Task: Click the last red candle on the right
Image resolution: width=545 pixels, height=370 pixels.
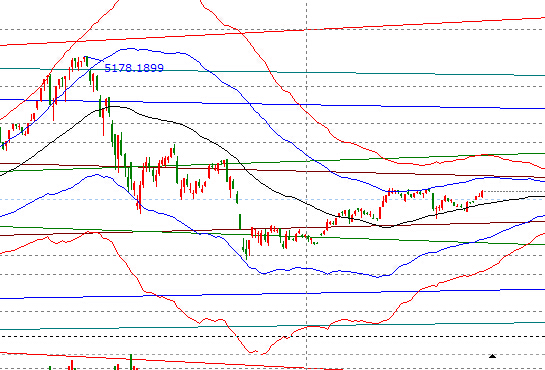Action: pyautogui.click(x=482, y=194)
